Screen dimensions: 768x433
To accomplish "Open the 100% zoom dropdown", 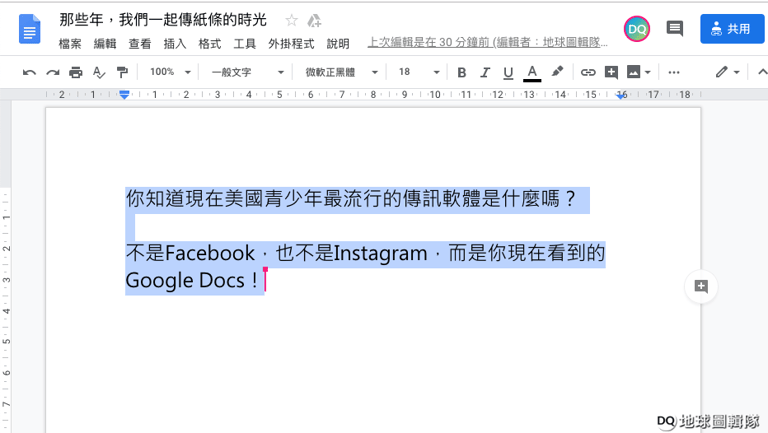I will pyautogui.click(x=170, y=72).
